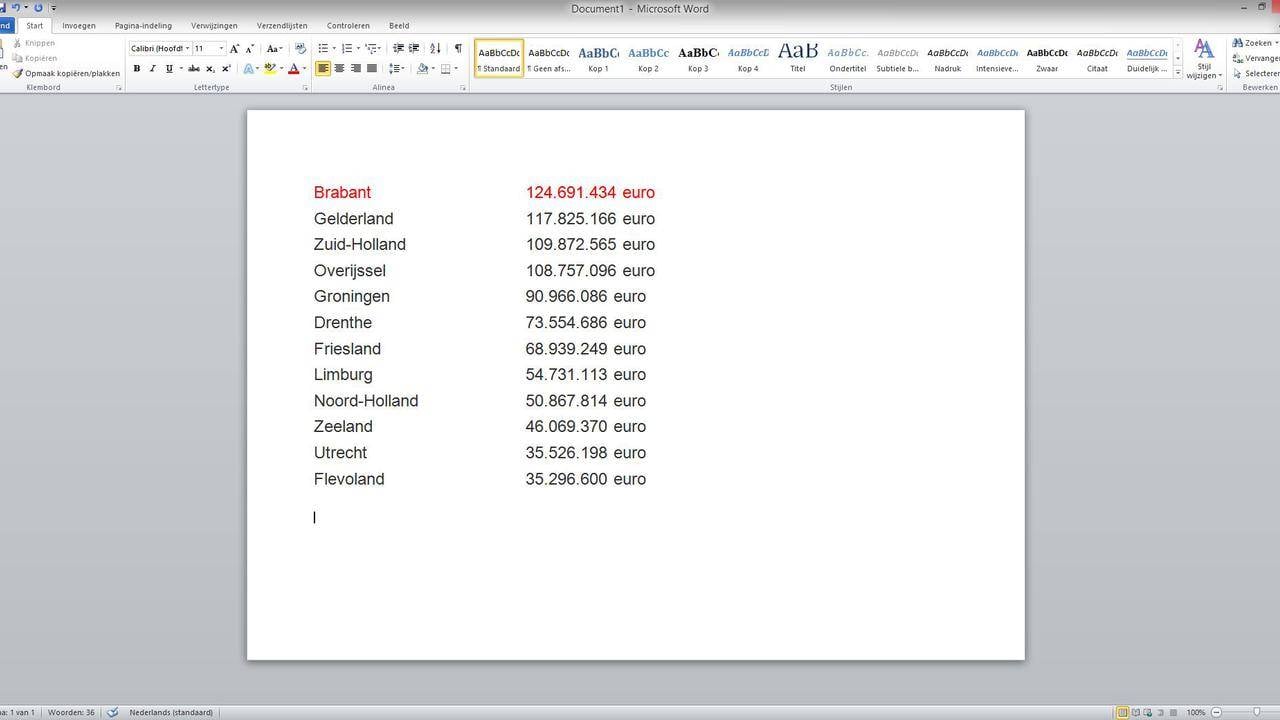This screenshot has width=1280, height=720.
Task: Apply bullet list icon
Action: coord(323,48)
